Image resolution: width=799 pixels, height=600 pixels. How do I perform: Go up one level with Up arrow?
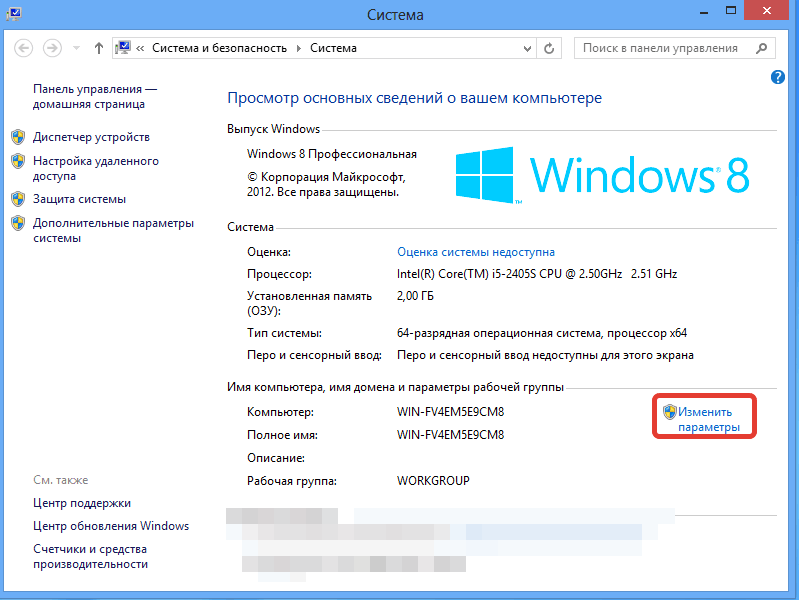(x=99, y=48)
